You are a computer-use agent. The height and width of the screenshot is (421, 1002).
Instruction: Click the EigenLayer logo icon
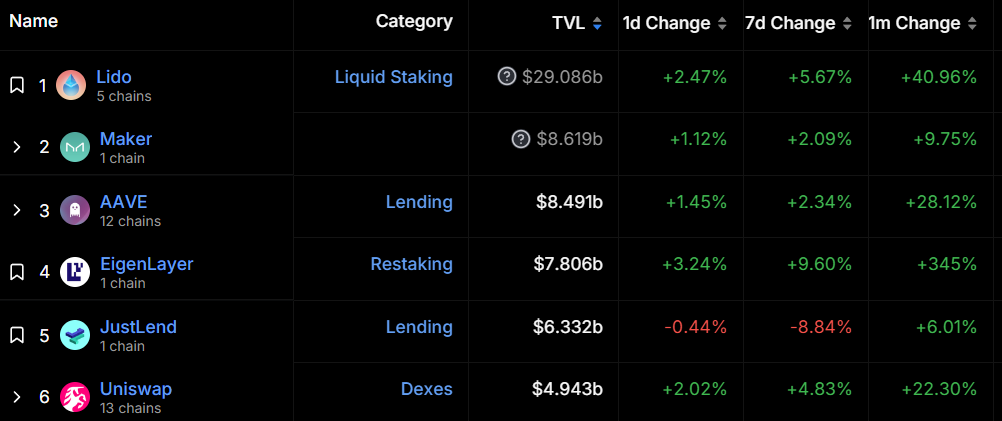coord(75,272)
